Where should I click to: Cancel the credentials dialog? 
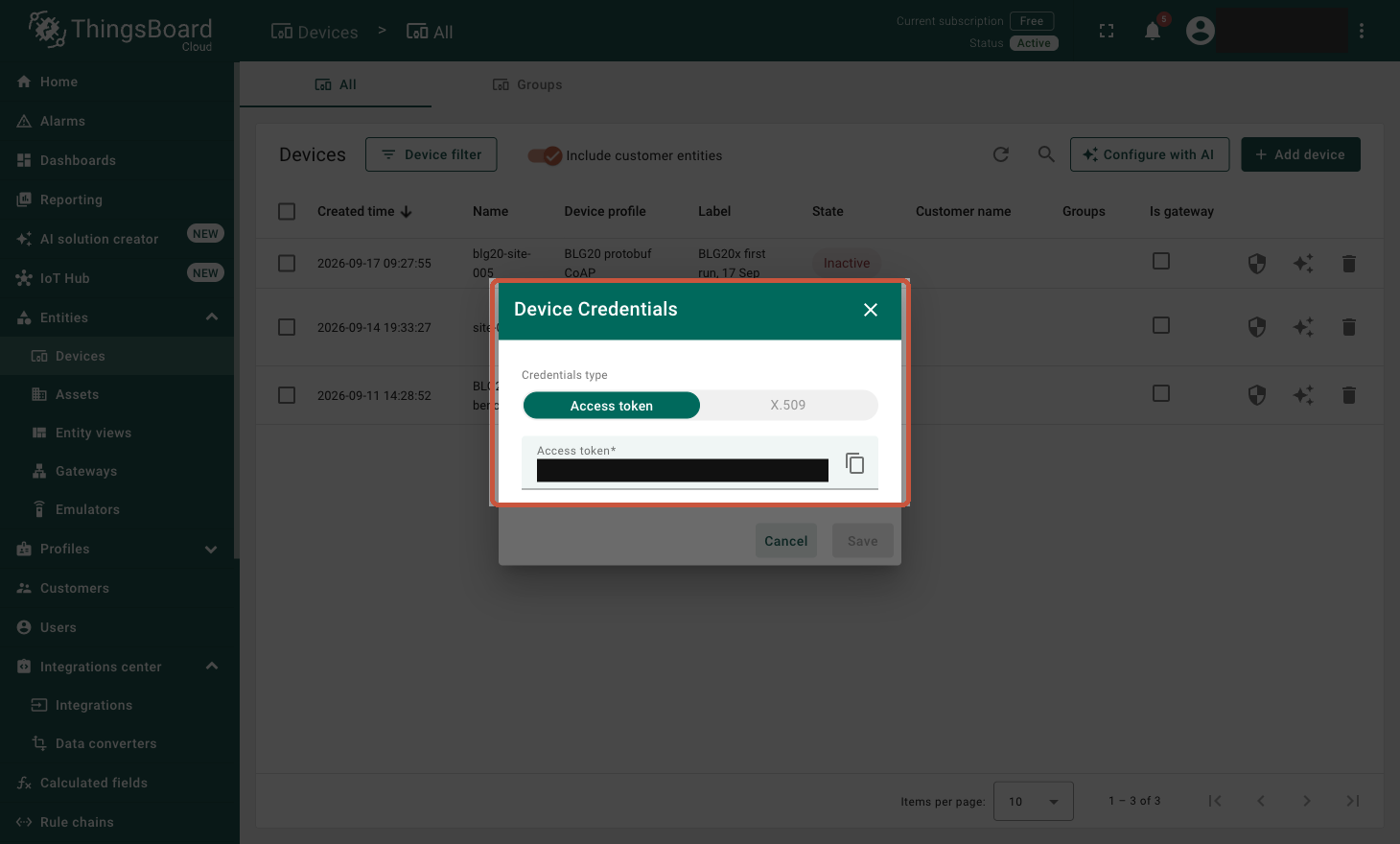[x=786, y=541]
